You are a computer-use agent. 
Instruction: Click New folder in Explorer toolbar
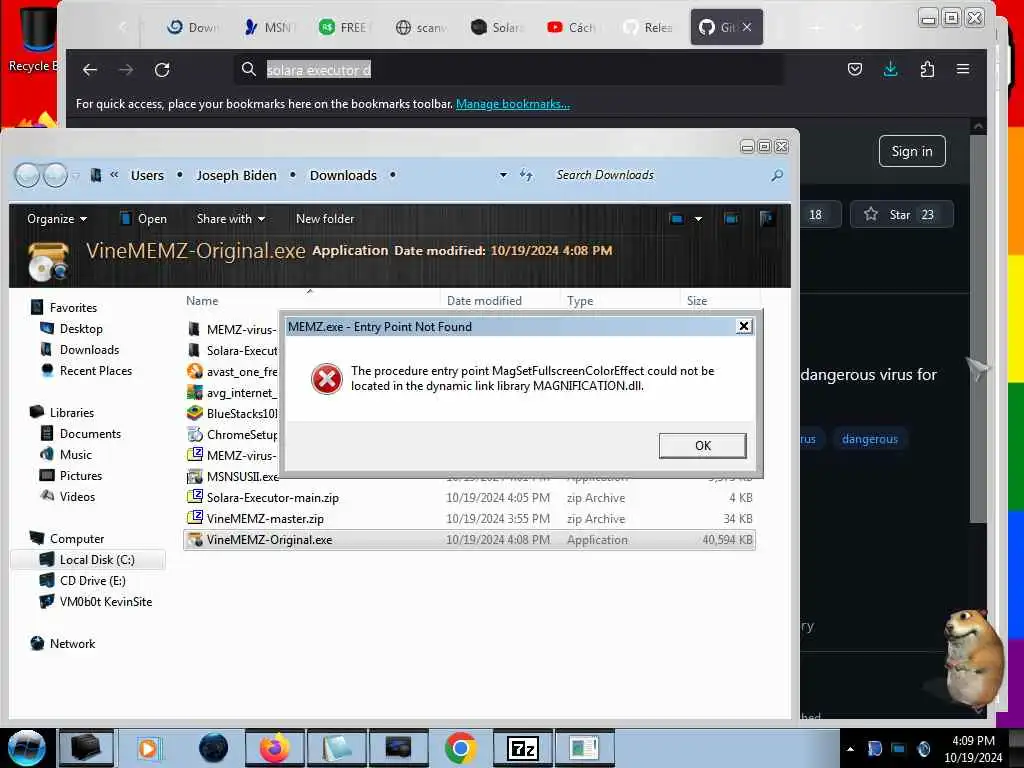[x=325, y=219]
